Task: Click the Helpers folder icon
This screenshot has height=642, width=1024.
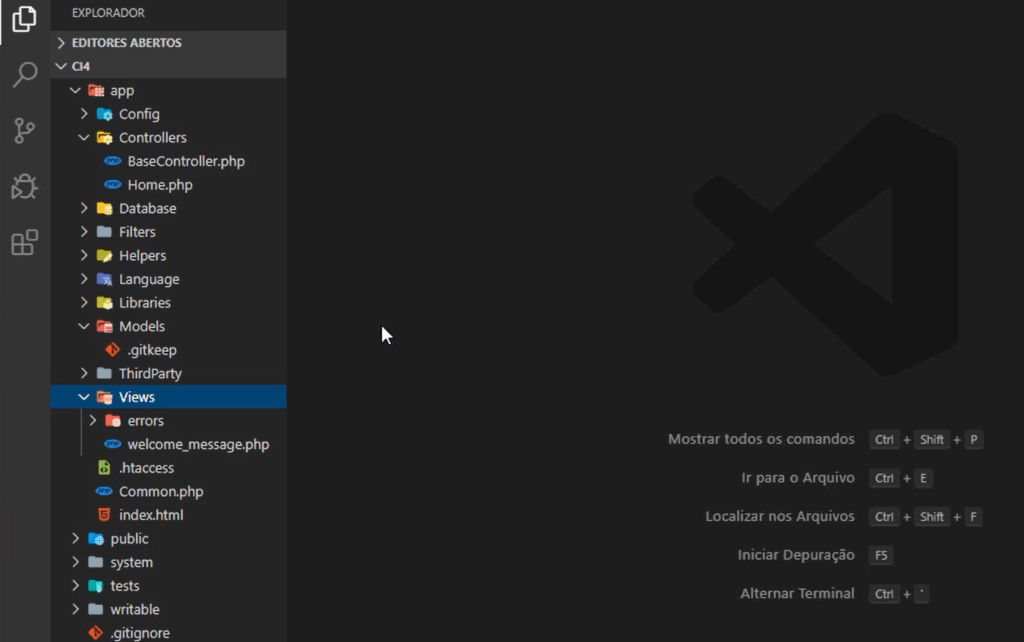Action: (x=104, y=255)
